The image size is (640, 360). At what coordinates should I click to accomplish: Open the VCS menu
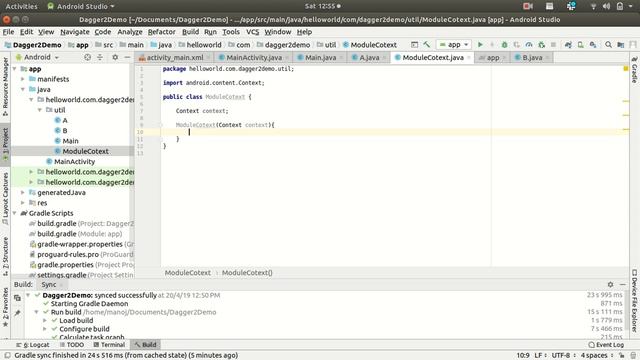click(x=253, y=32)
